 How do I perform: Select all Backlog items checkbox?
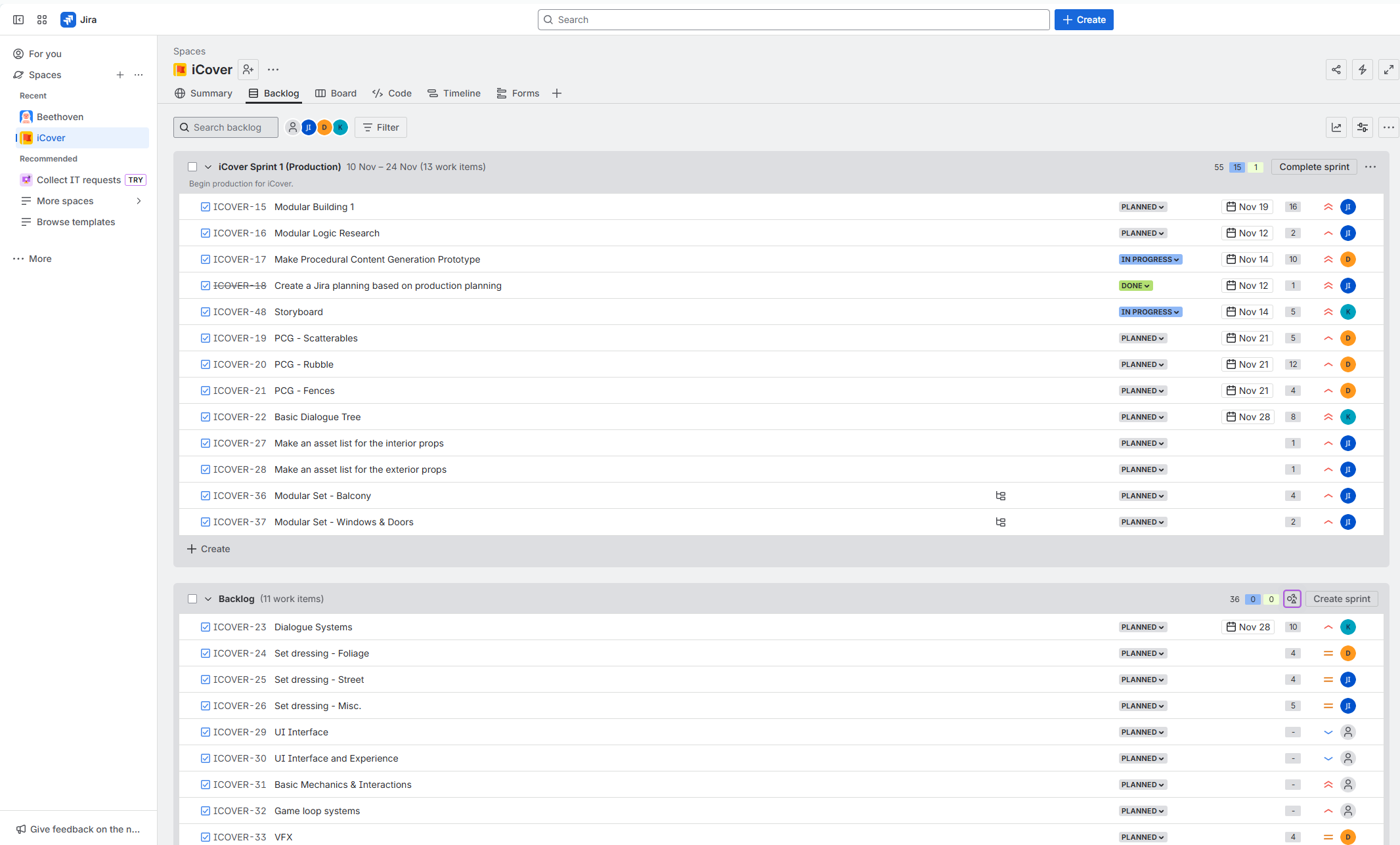[x=192, y=599]
